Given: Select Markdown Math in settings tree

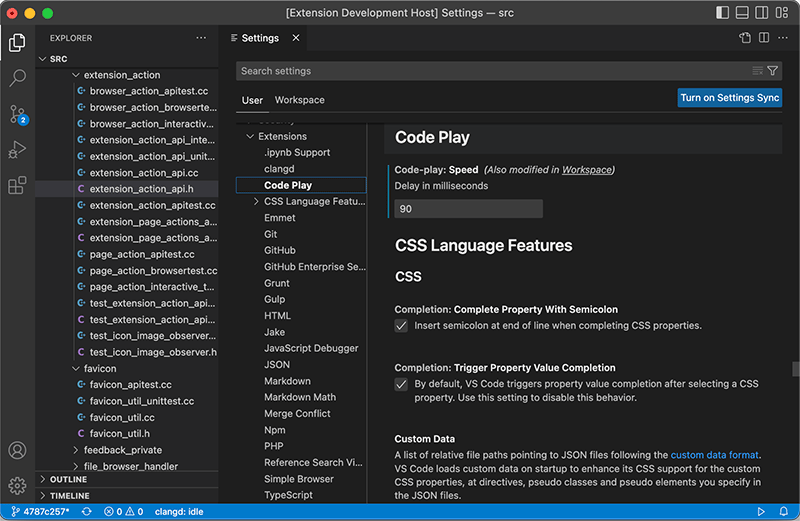Looking at the screenshot, I should click(x=300, y=398).
